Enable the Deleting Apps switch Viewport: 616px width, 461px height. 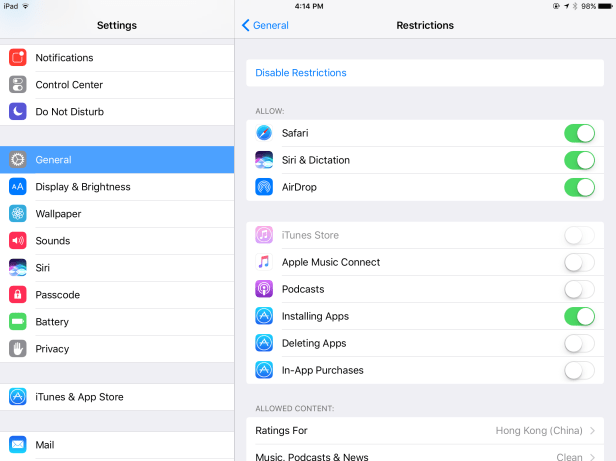tap(579, 343)
